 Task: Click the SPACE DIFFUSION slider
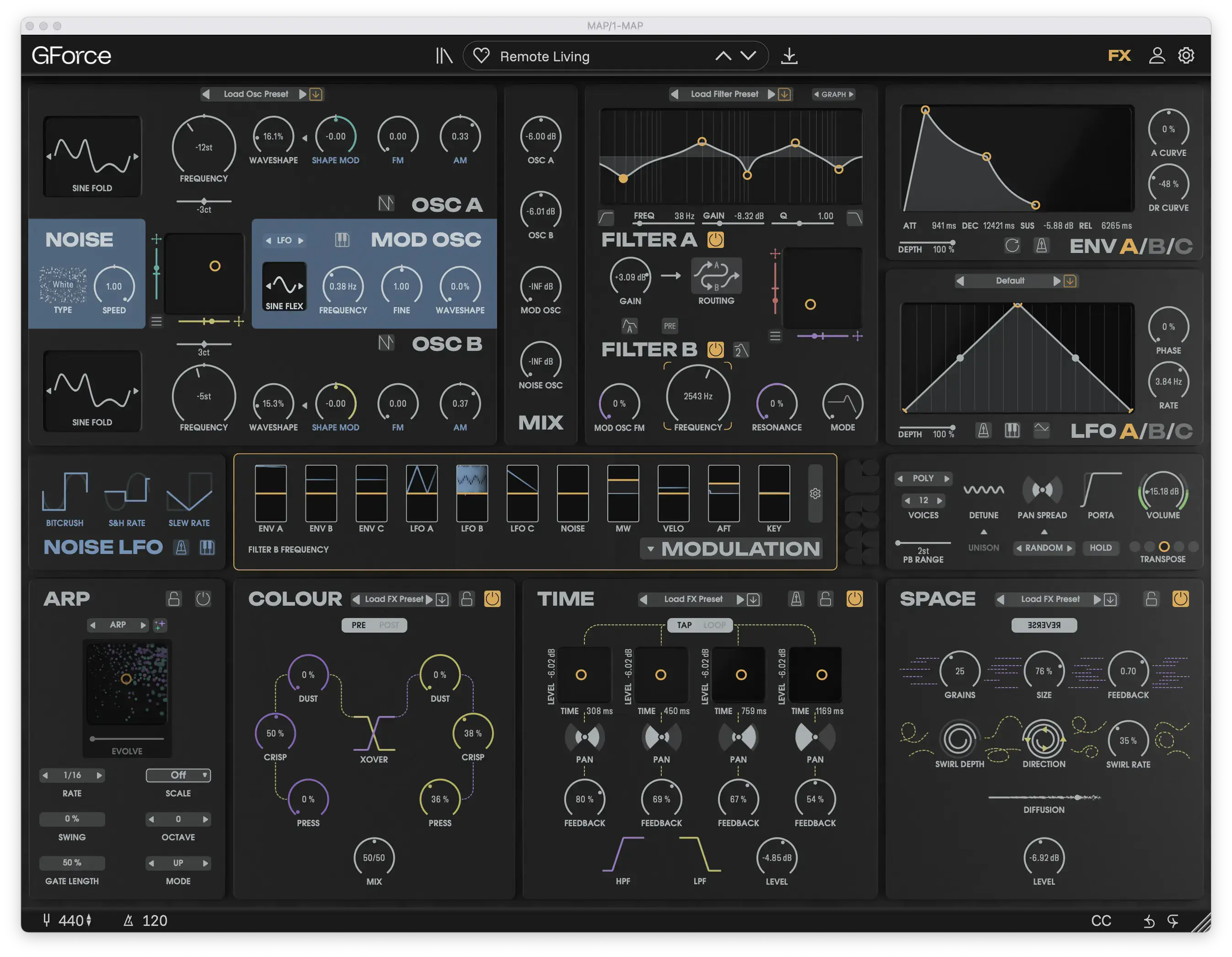click(1044, 797)
